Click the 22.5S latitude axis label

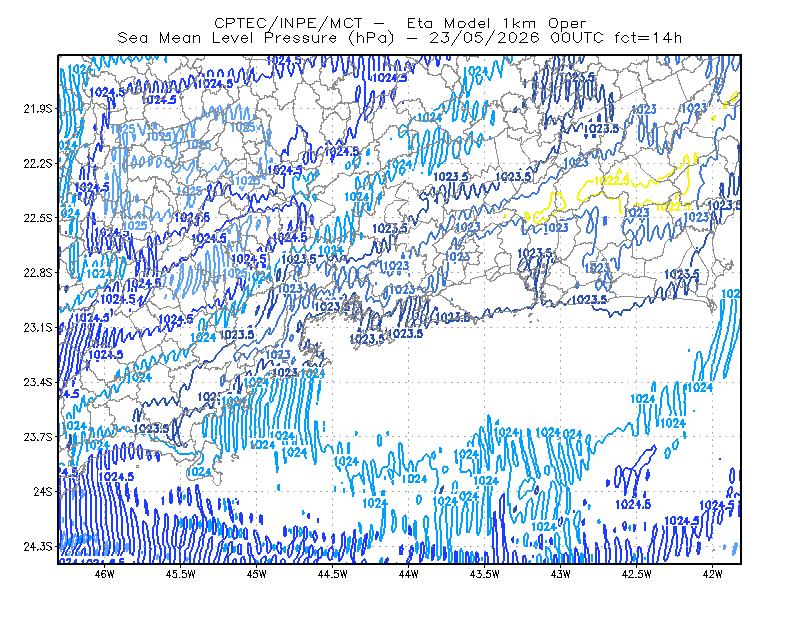tap(38, 218)
